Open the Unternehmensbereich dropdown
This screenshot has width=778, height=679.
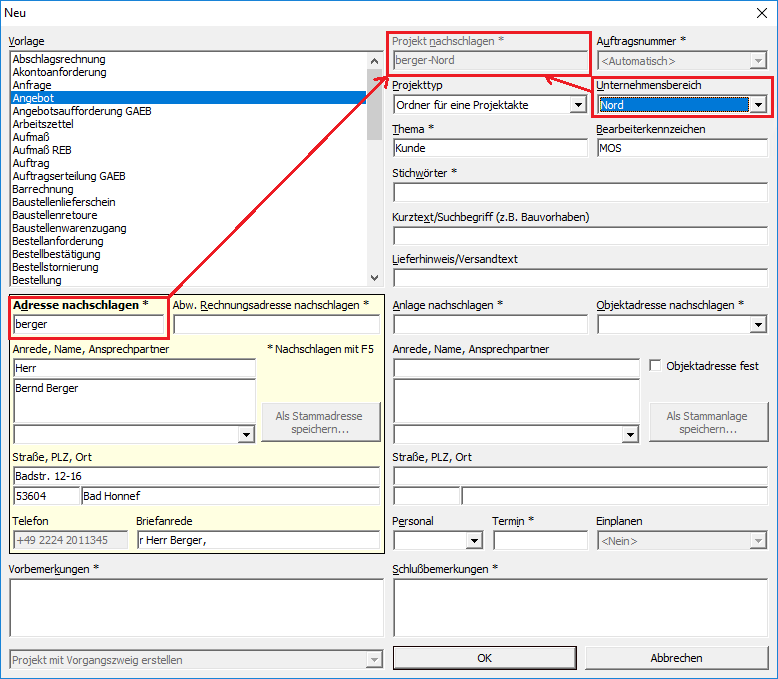(758, 105)
